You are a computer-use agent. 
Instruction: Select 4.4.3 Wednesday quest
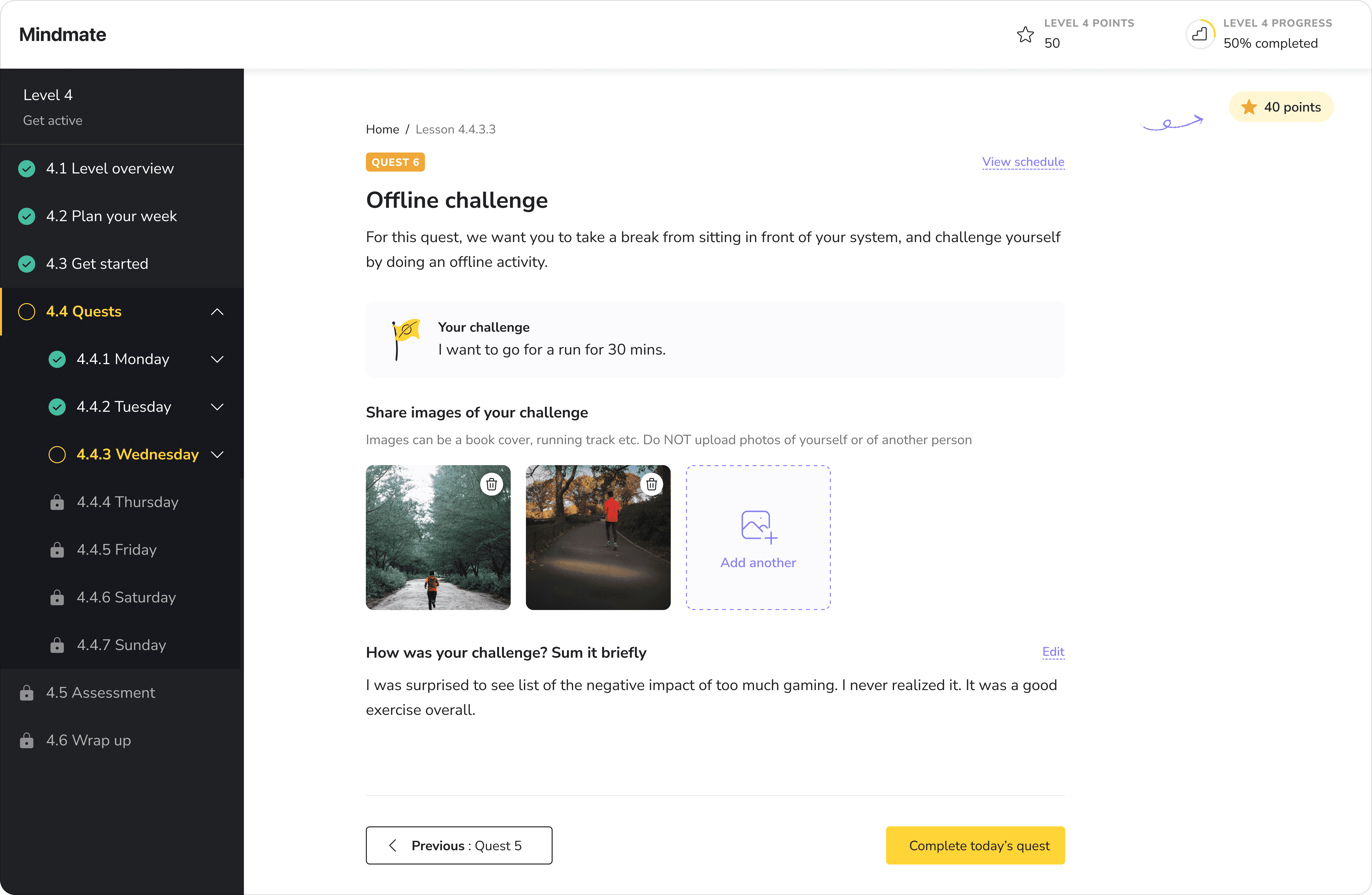click(x=122, y=454)
